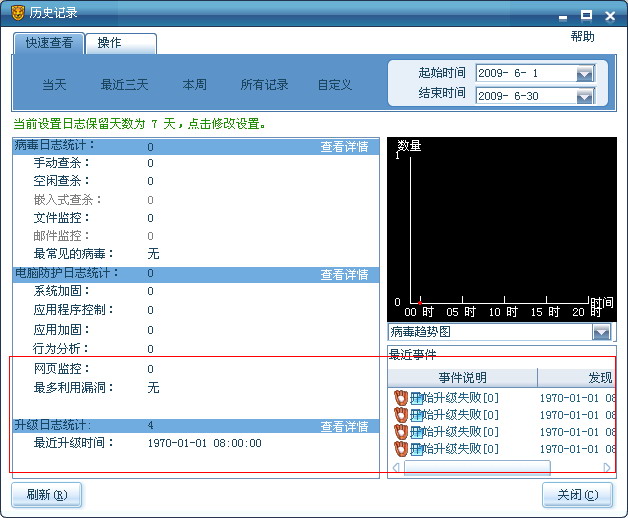The width and height of the screenshot is (628, 518).
Task: Click the 邮件监控 row label
Action: (61, 236)
